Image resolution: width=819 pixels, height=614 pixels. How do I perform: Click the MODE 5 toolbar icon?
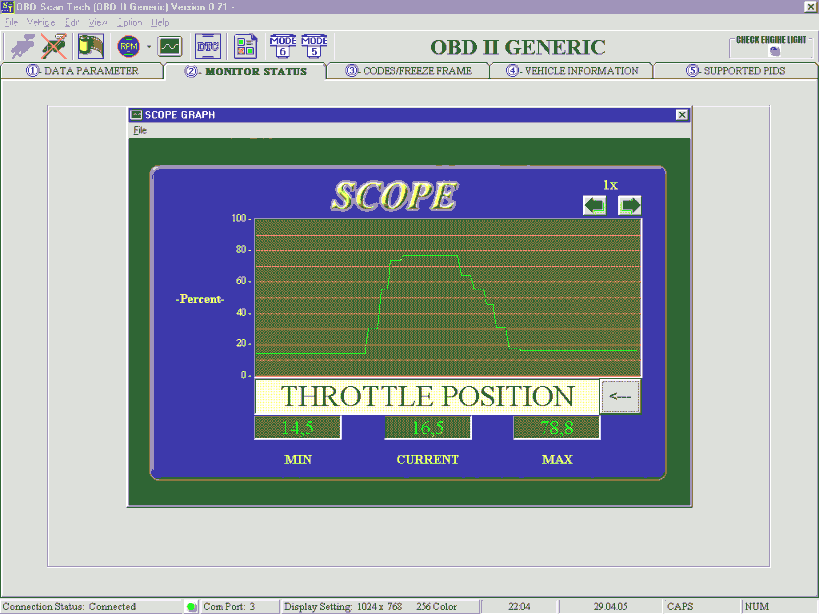coord(315,46)
